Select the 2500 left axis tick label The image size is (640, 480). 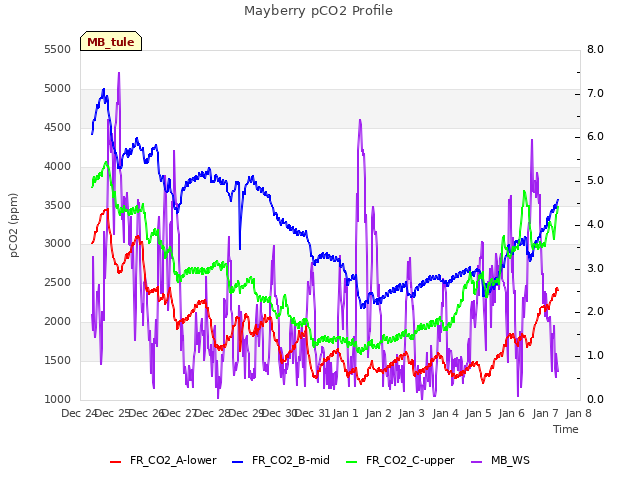pos(58,282)
